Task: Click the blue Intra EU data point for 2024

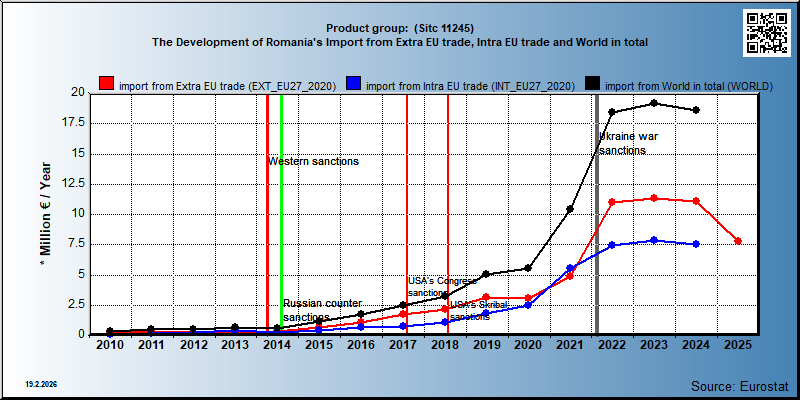Action: tap(696, 244)
